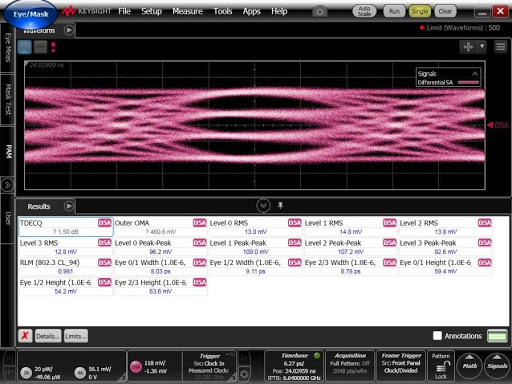Click the Differential 5A pink color swatch
The image size is (512, 384).
[468, 82]
